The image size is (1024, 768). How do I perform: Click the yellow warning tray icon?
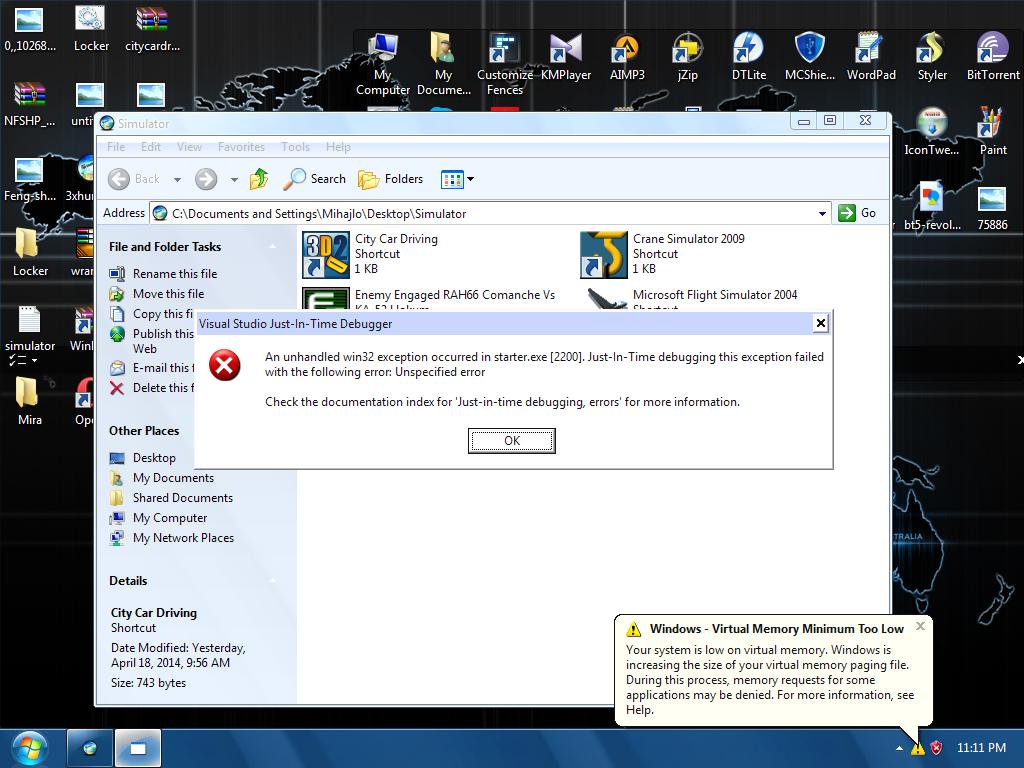(x=918, y=748)
